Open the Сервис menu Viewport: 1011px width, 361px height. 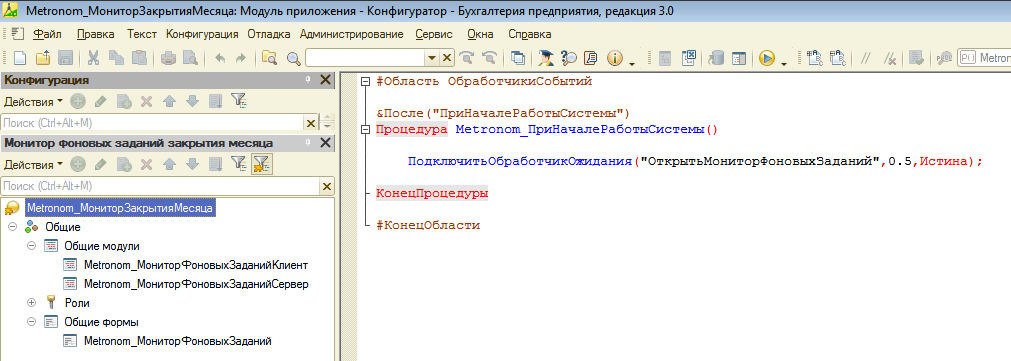pos(434,34)
